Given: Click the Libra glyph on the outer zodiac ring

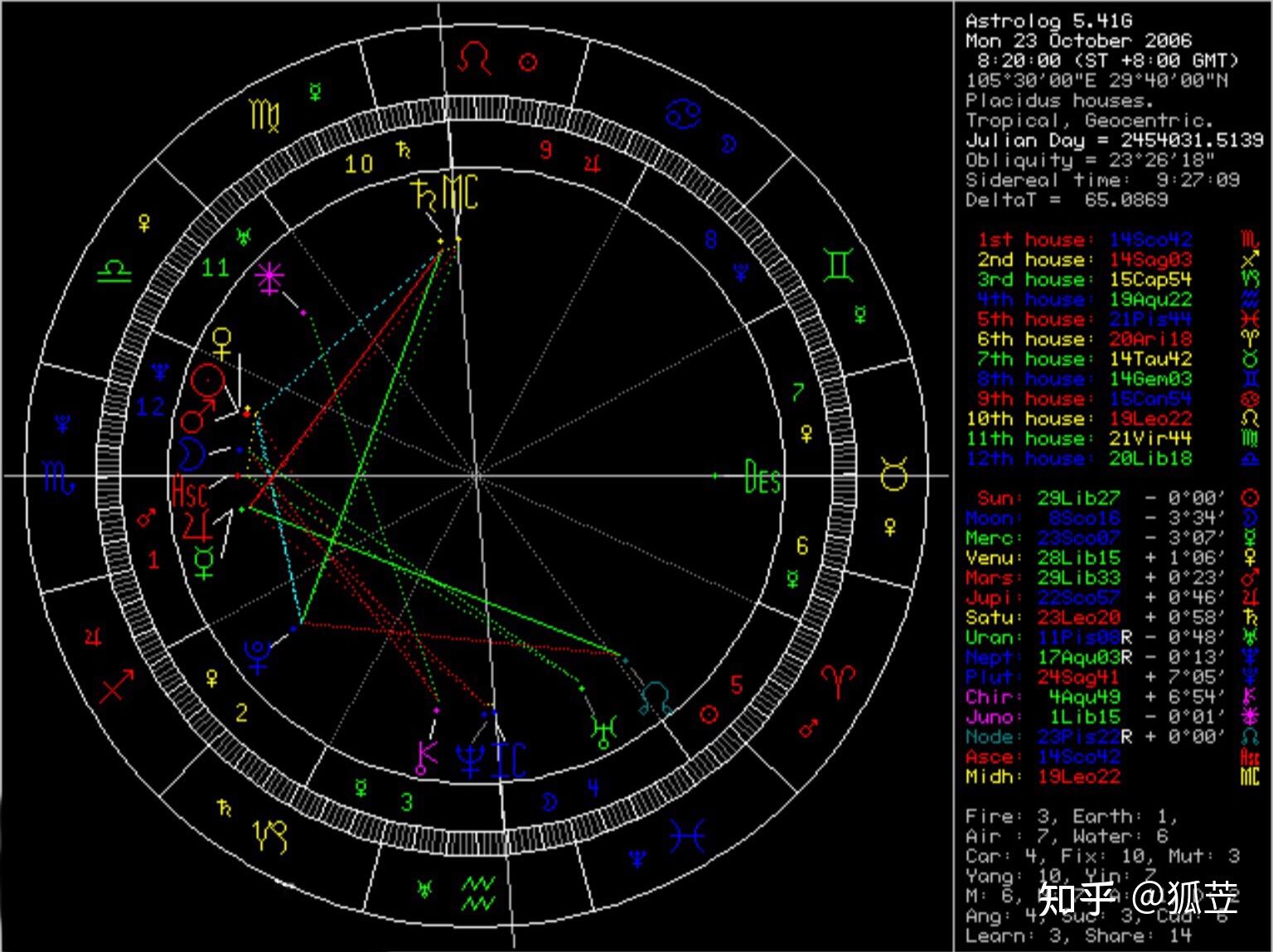Looking at the screenshot, I should pos(114,270).
